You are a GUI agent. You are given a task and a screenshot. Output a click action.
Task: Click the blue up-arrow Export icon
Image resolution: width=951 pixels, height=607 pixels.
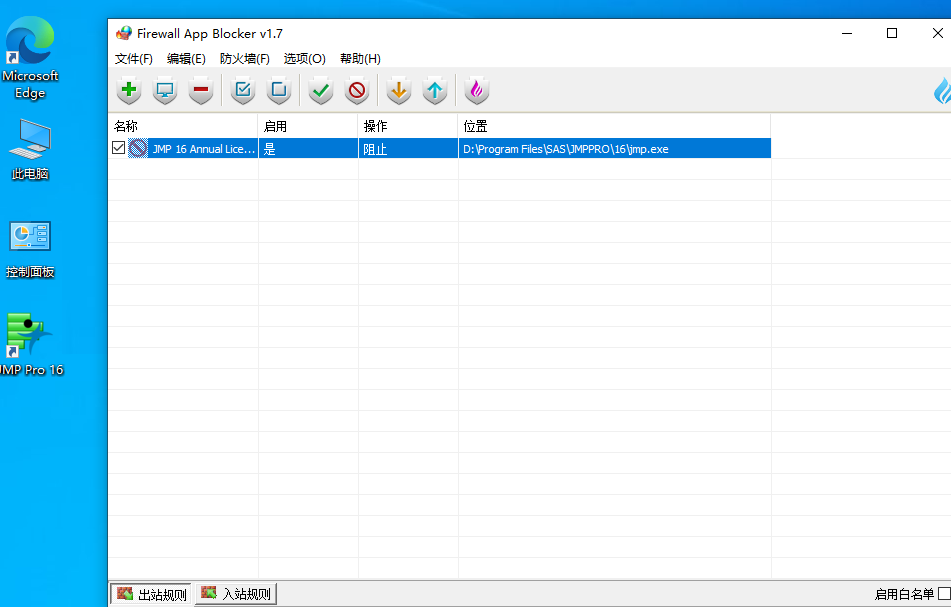(434, 90)
